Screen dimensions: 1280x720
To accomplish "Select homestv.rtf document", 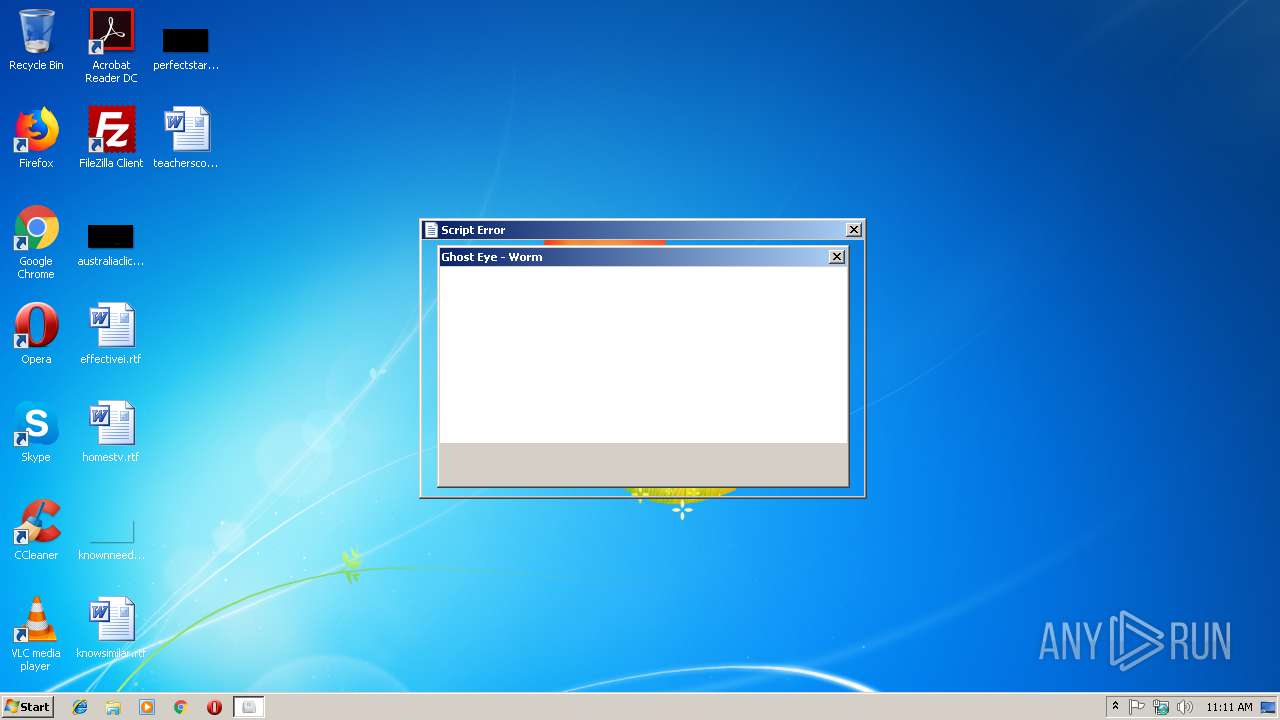I will coord(111,432).
